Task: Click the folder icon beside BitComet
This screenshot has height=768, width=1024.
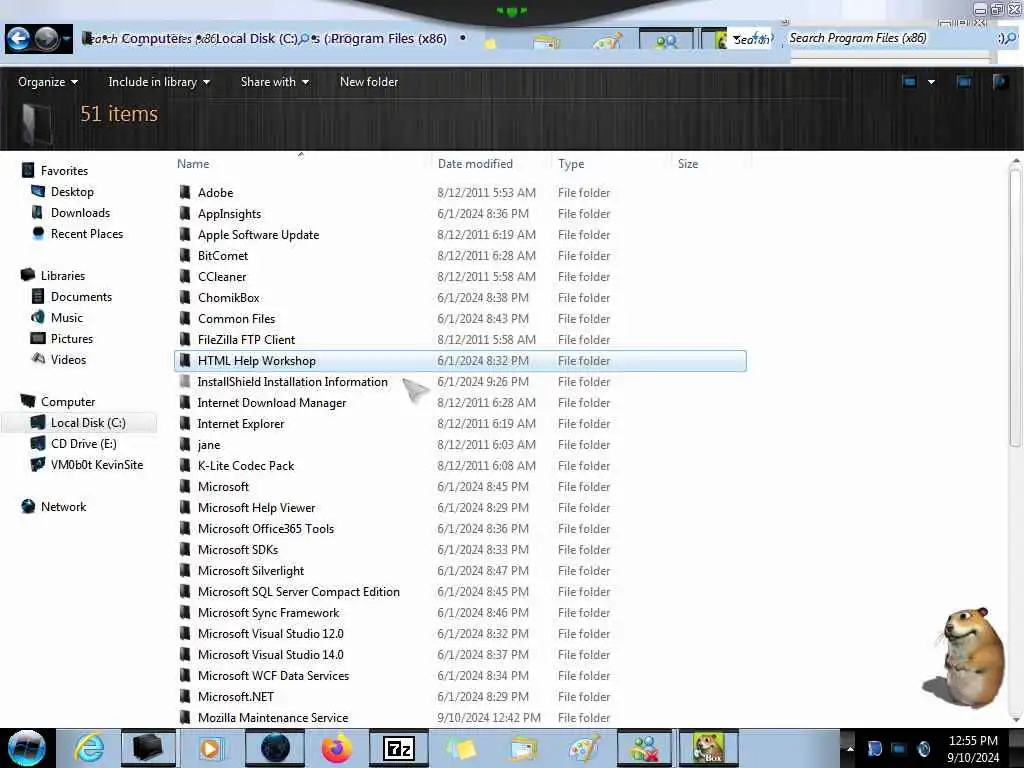Action: tap(185, 255)
